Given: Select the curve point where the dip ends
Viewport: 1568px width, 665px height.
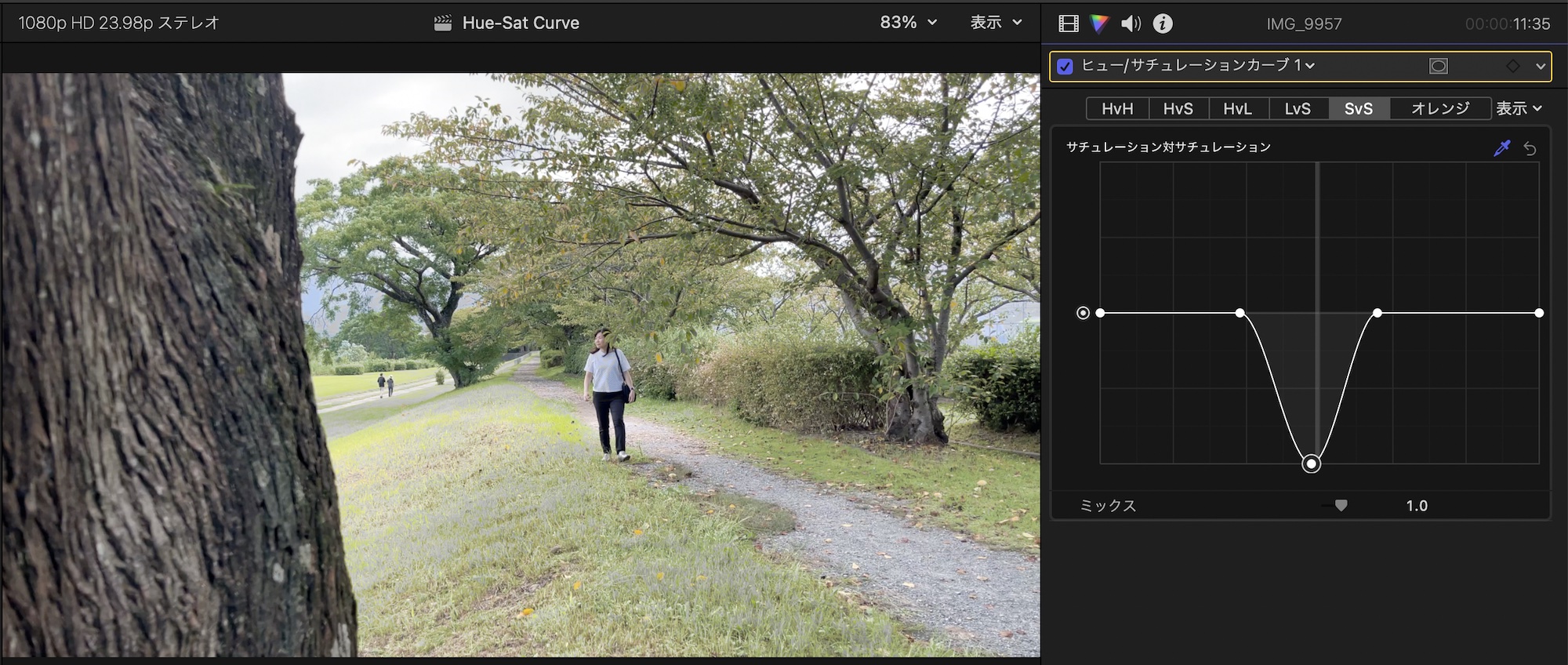Looking at the screenshot, I should pyautogui.click(x=1377, y=313).
